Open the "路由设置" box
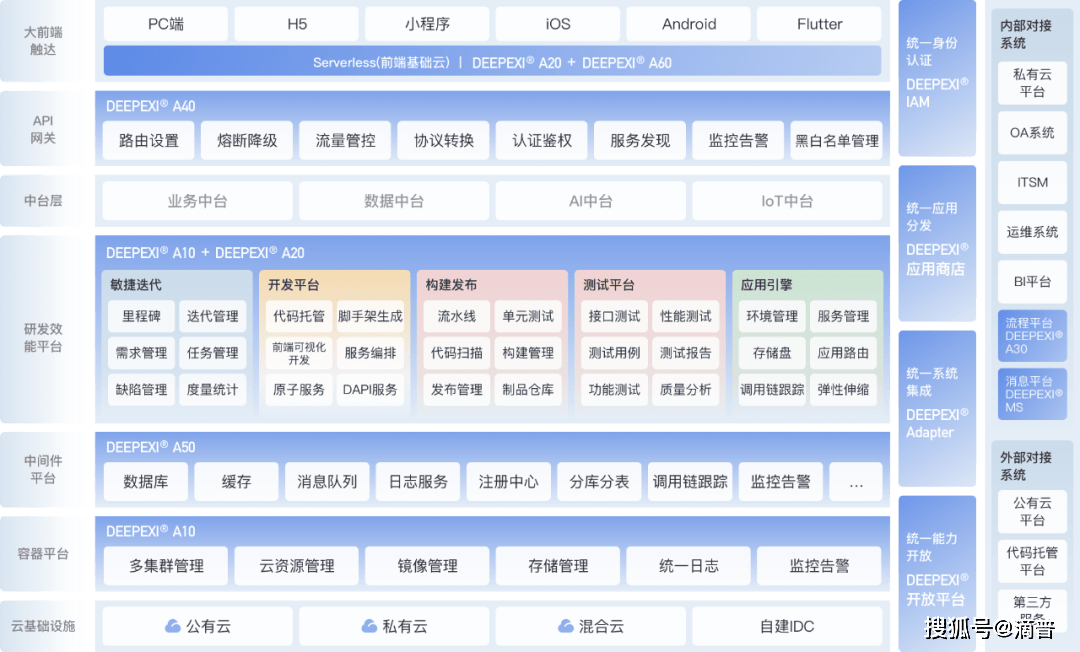The width and height of the screenshot is (1080, 652). pos(149,140)
